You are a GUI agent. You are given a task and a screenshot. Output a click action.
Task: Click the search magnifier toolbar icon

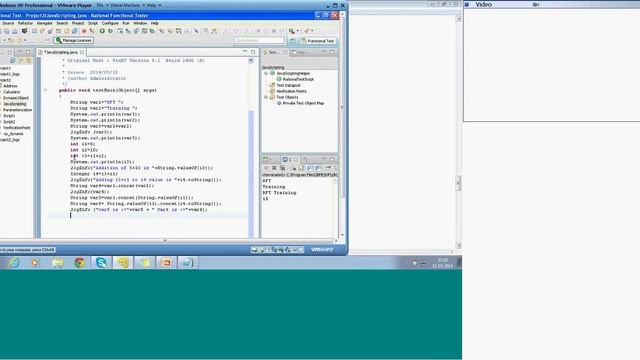[292, 31]
